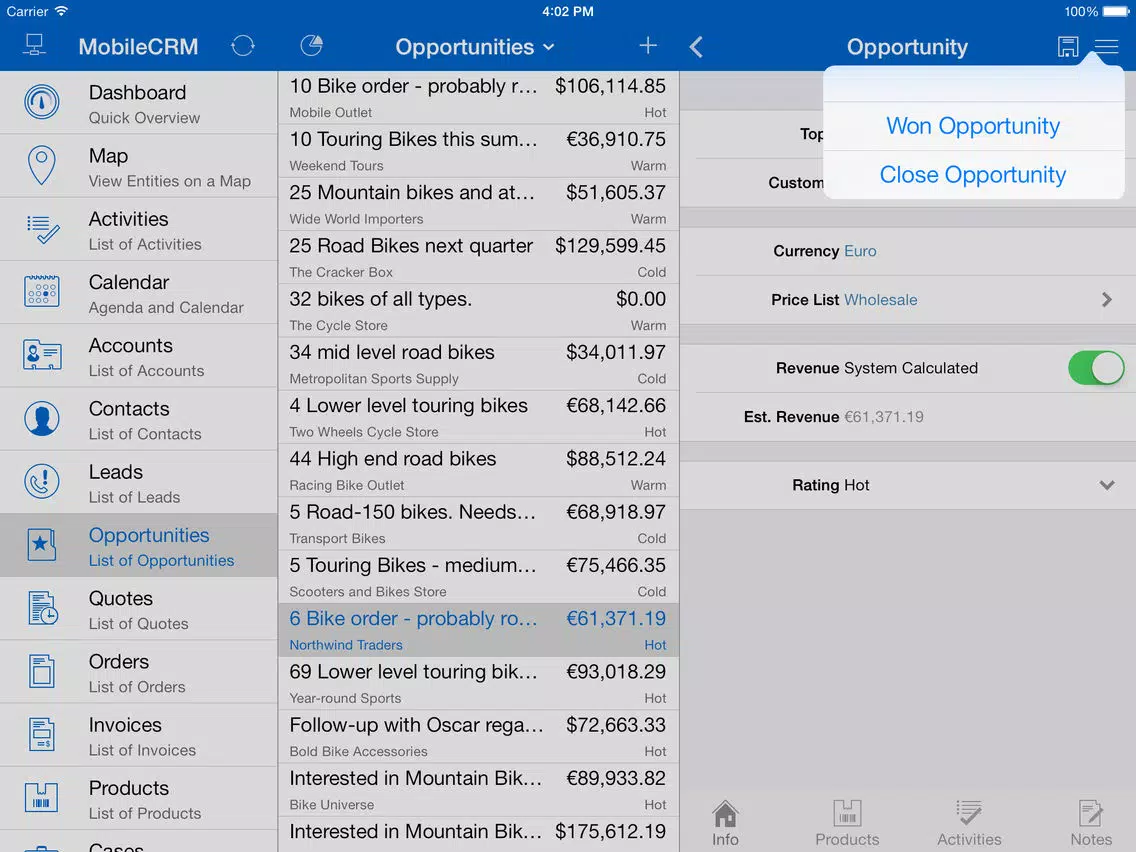The height and width of the screenshot is (852, 1136).
Task: Open the Invoices icon
Action: click(x=41, y=734)
